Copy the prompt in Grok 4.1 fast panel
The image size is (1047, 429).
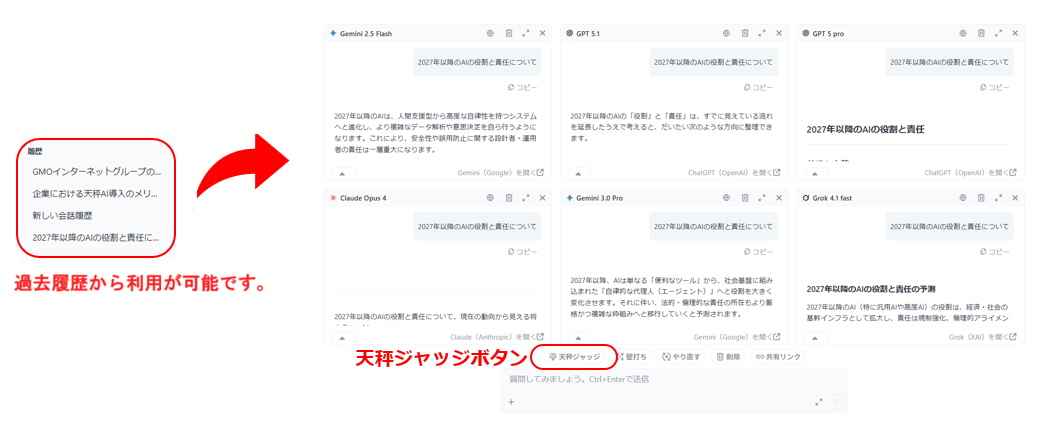coord(996,252)
